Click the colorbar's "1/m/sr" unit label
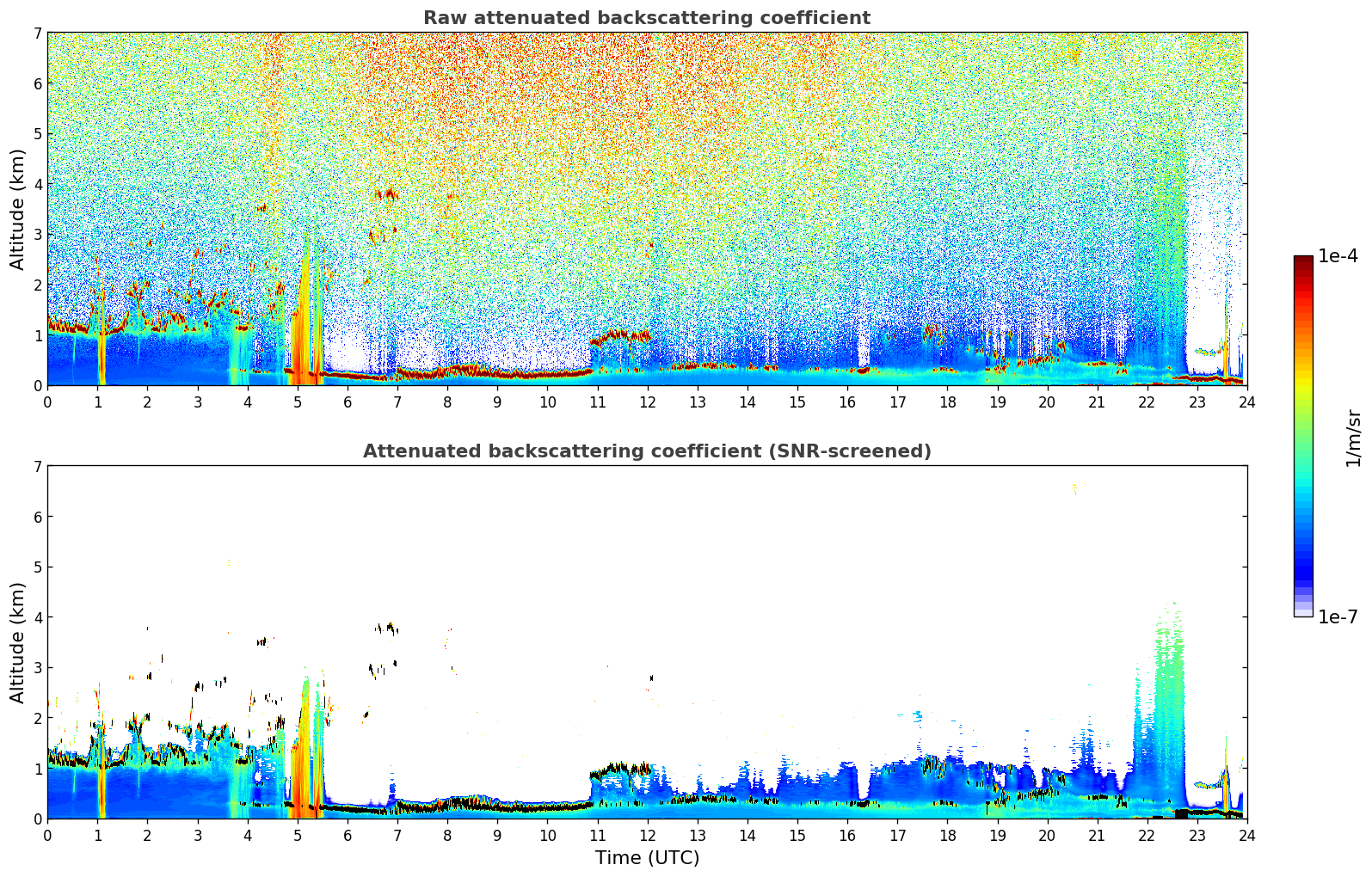The image size is (1372, 877). tap(1353, 437)
